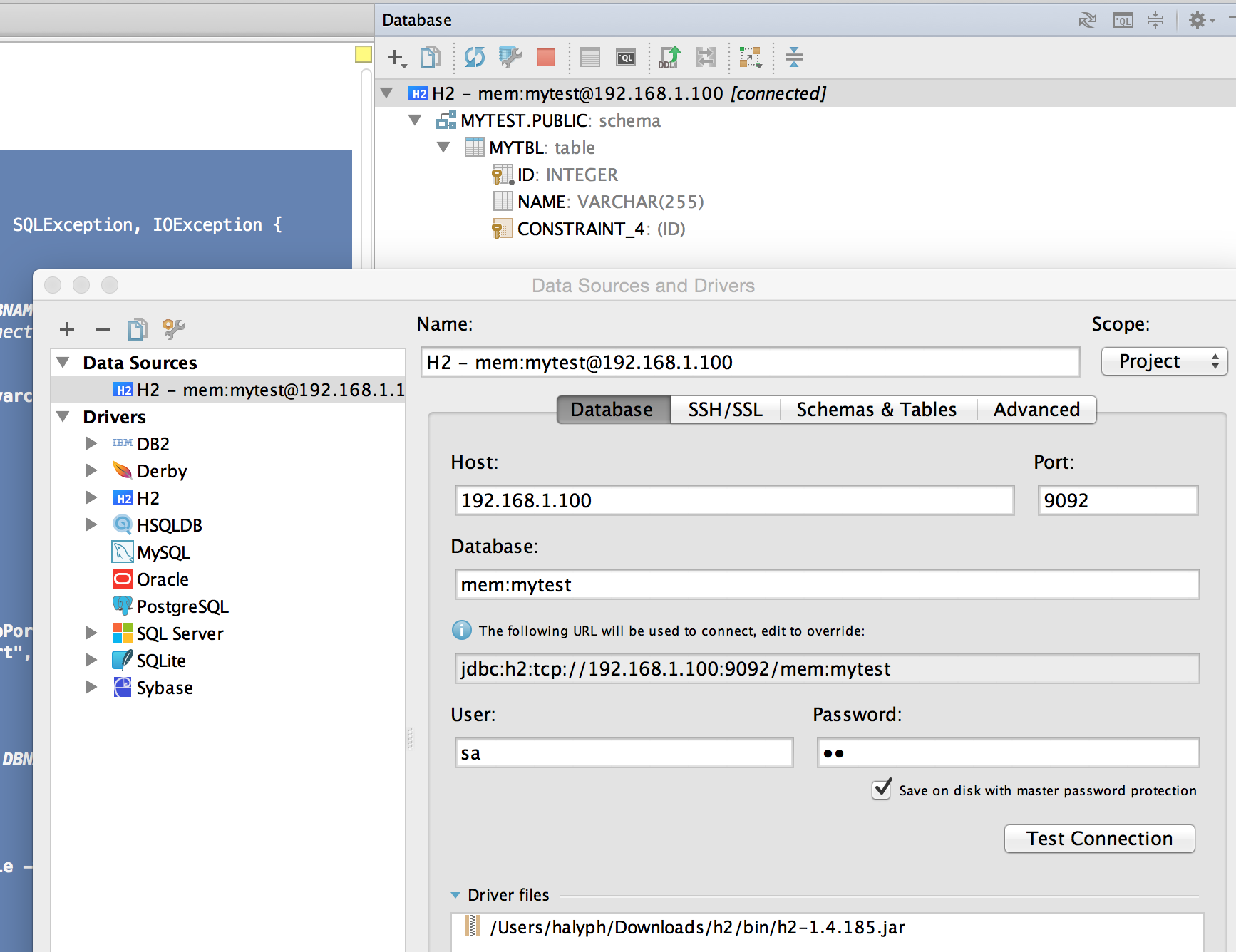
Task: Open the SQL console icon in Database toolbar
Action: (626, 58)
